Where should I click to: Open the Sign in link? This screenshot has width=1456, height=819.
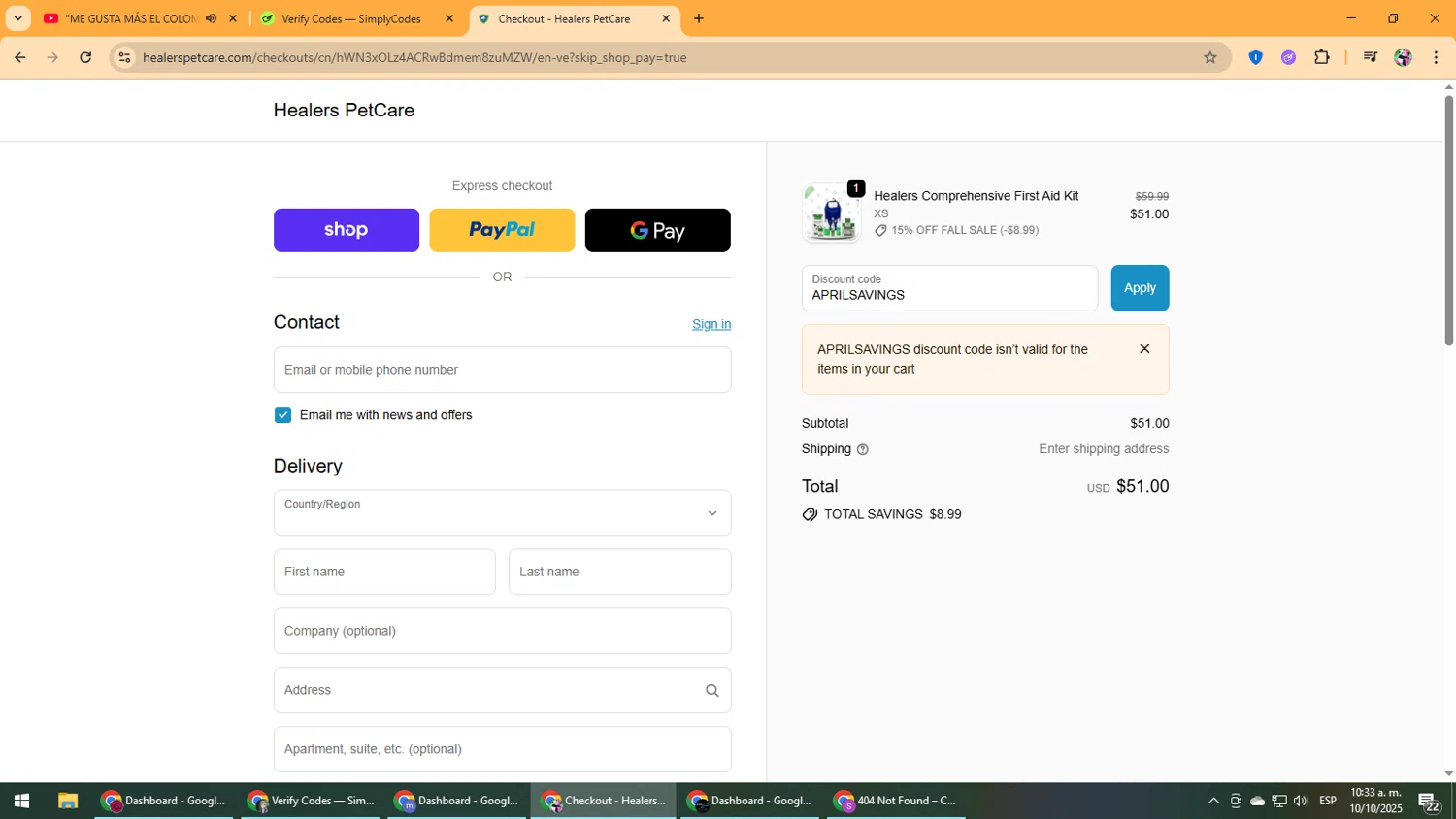[711, 324]
